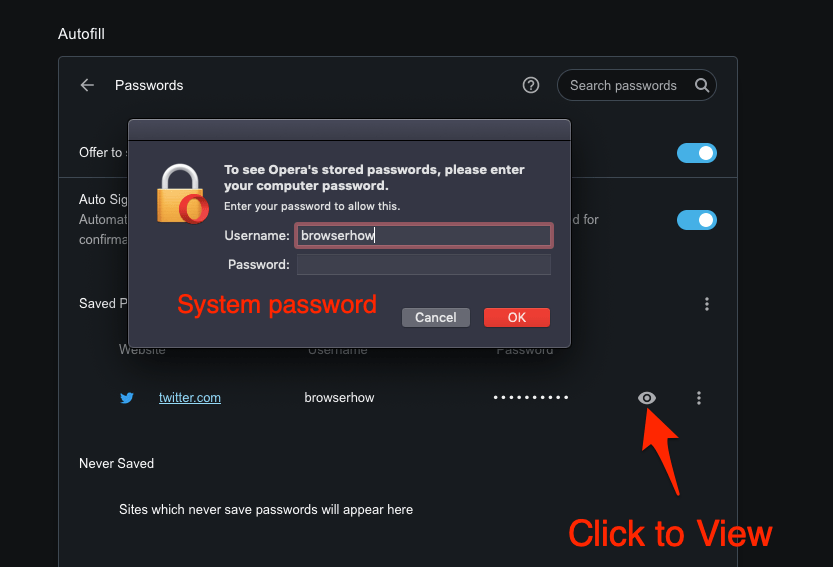This screenshot has width=833, height=567.
Task: Click the browserhow username in saved row
Action: tap(339, 398)
